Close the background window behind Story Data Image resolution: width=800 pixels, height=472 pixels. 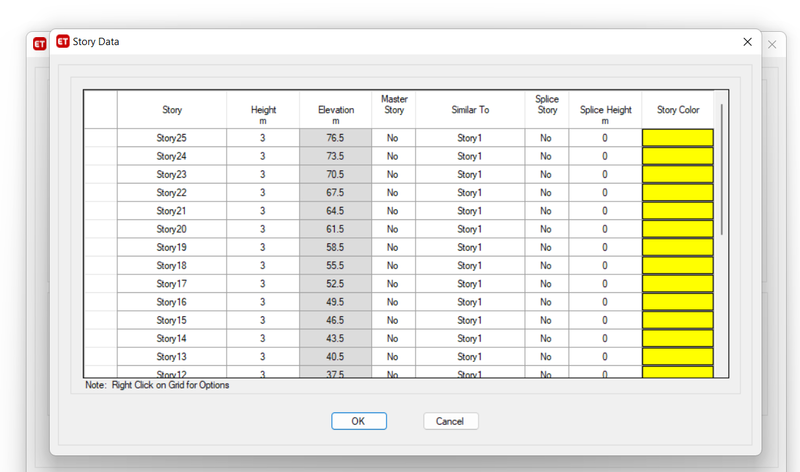tap(772, 44)
